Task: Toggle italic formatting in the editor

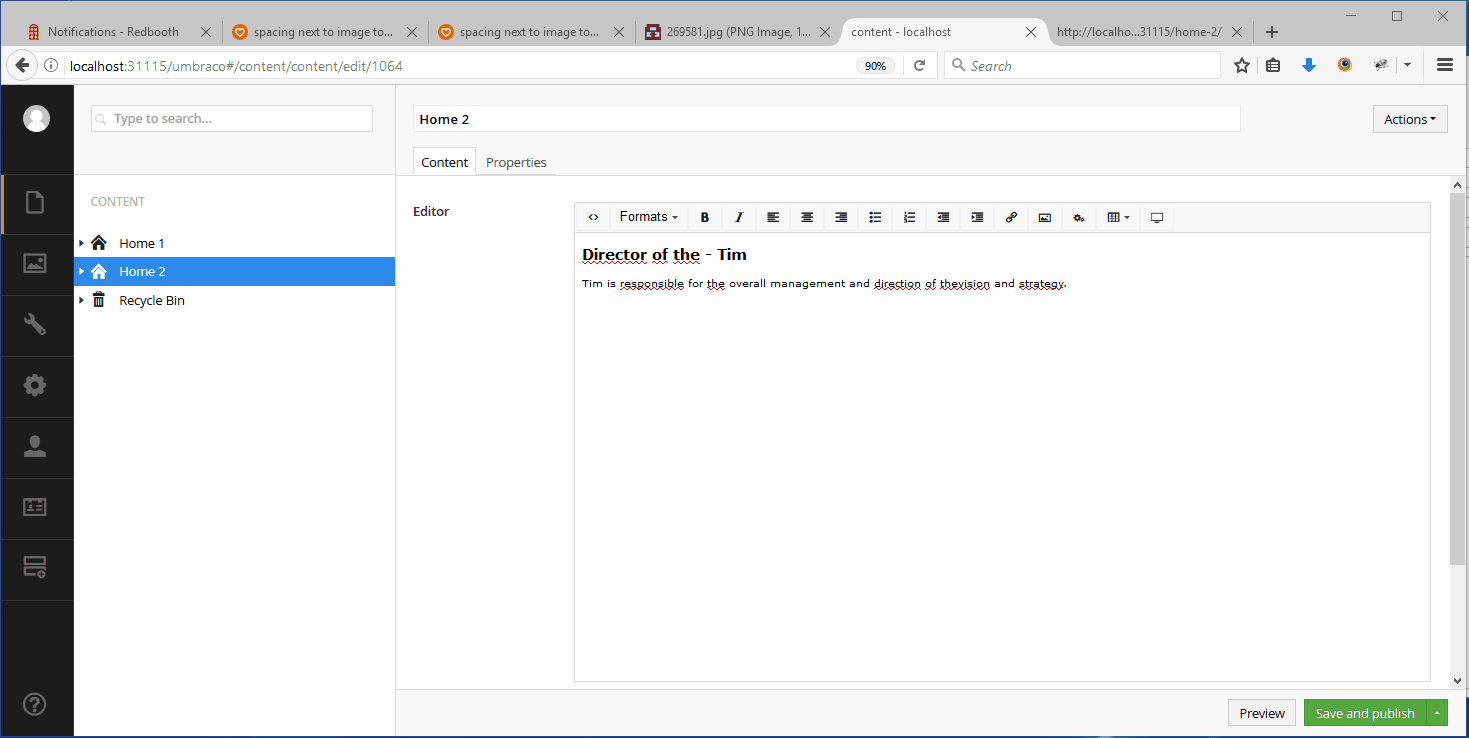Action: point(739,217)
